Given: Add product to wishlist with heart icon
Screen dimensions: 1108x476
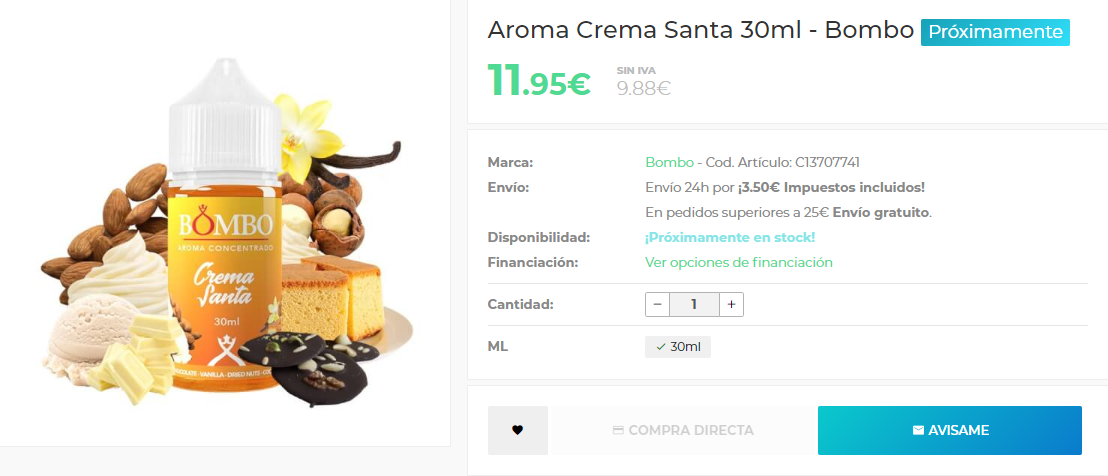Looking at the screenshot, I should (517, 430).
